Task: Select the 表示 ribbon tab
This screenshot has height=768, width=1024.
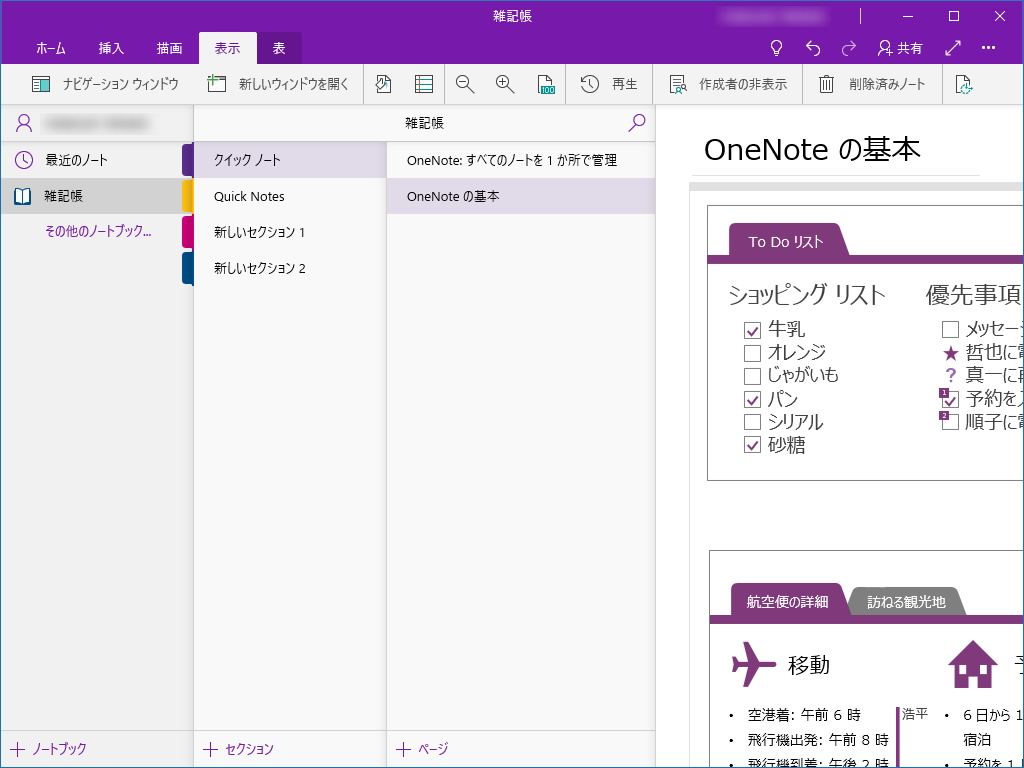Action: click(x=227, y=48)
